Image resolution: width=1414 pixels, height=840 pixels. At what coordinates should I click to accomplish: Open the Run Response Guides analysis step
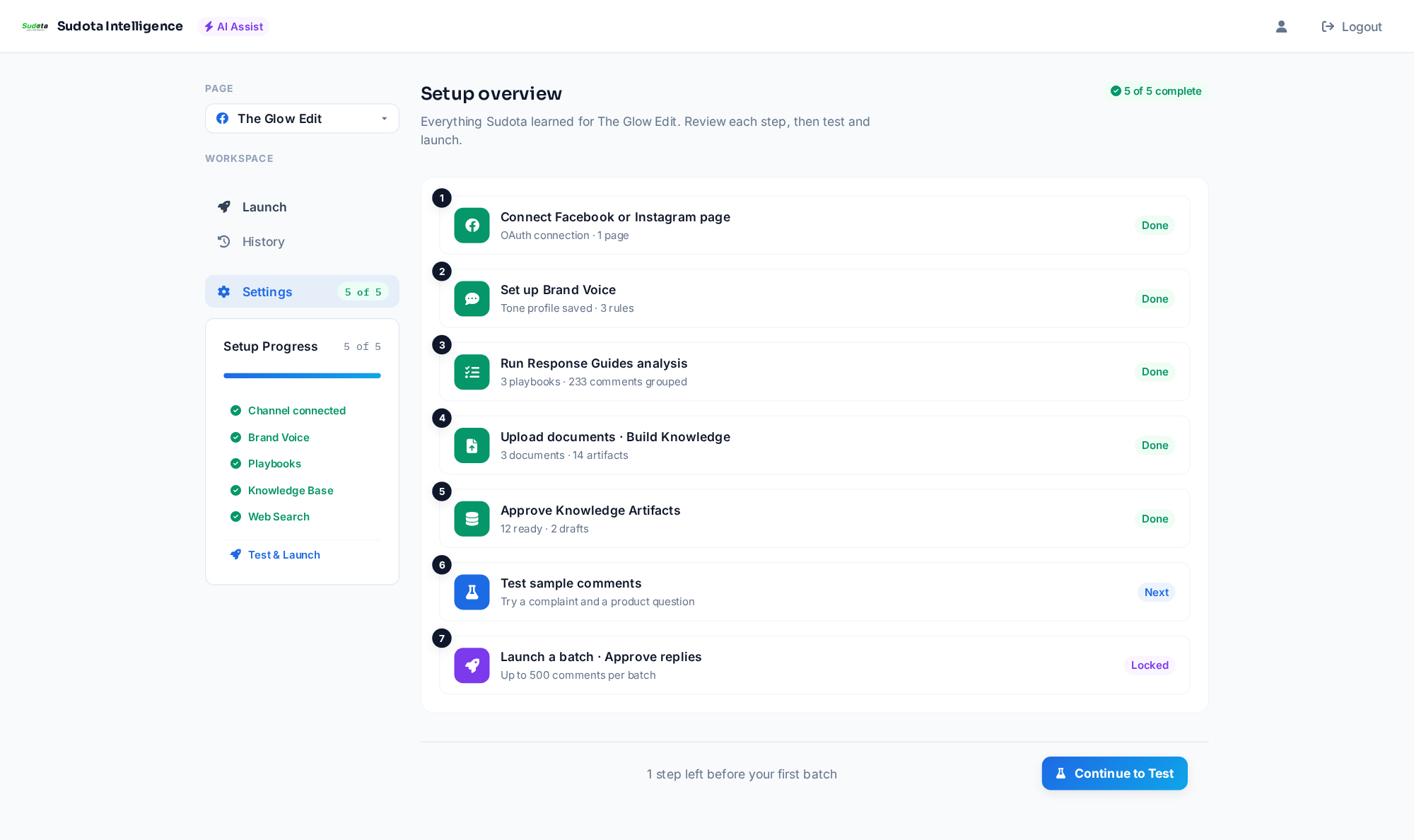coord(814,372)
